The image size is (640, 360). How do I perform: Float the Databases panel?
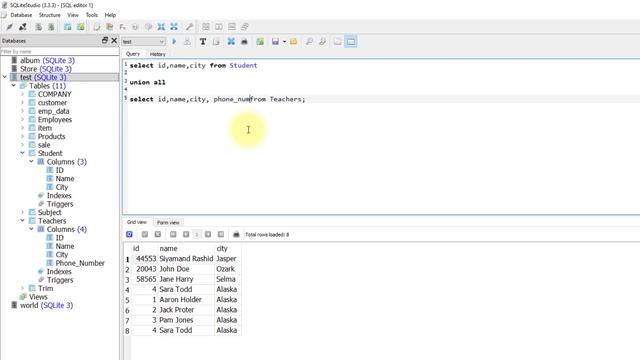coord(105,40)
